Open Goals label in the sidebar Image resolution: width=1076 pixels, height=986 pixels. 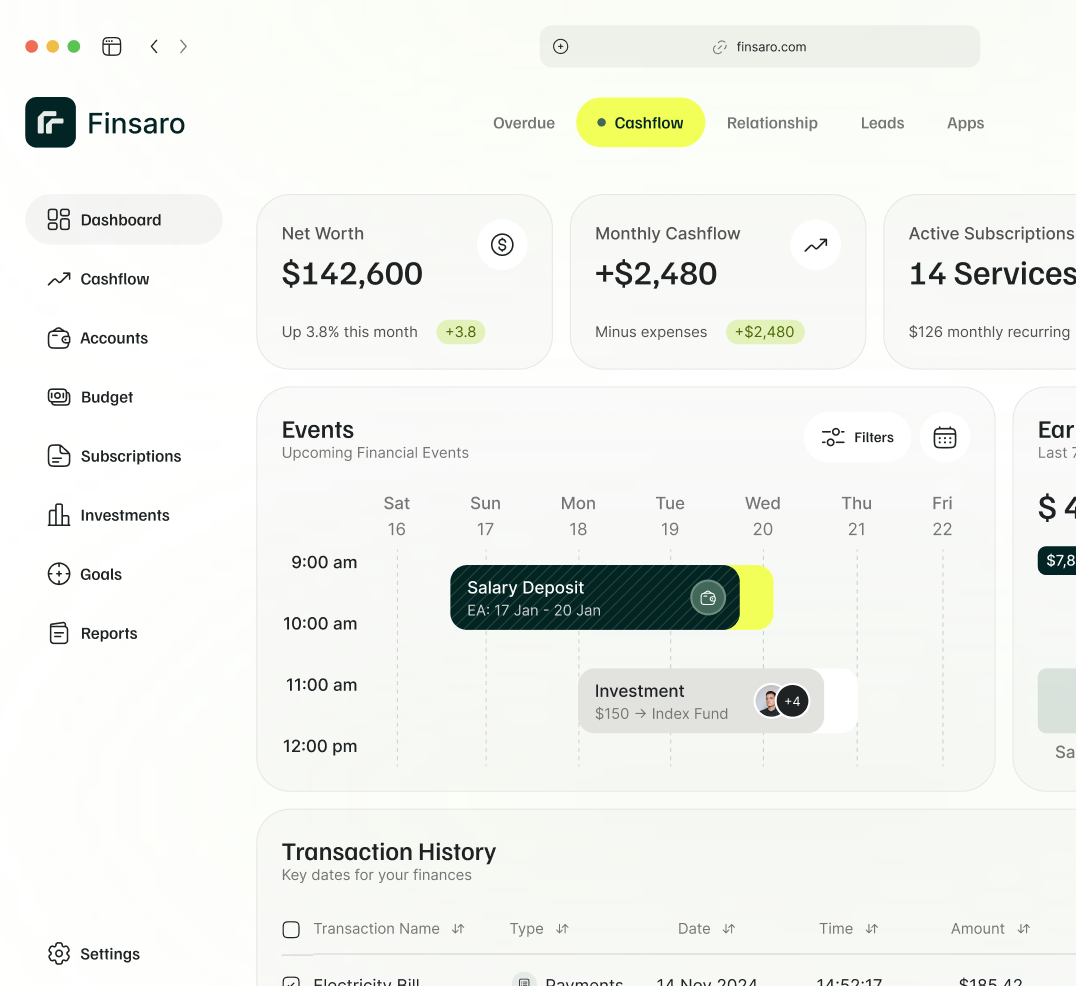click(101, 574)
